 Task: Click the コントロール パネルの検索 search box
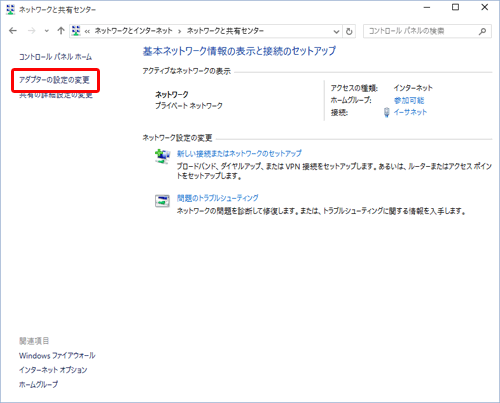(x=427, y=31)
